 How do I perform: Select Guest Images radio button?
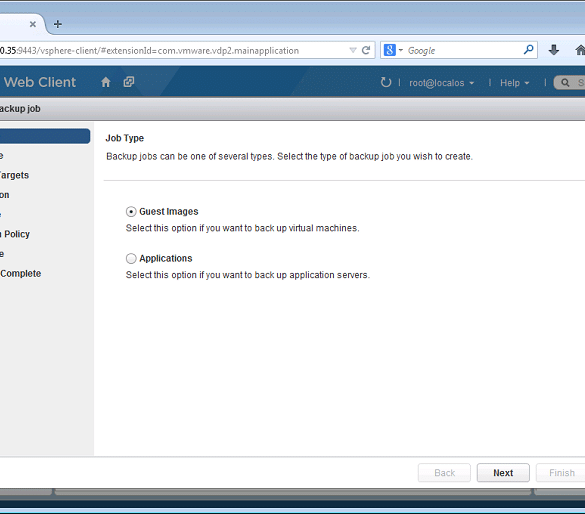coord(131,212)
